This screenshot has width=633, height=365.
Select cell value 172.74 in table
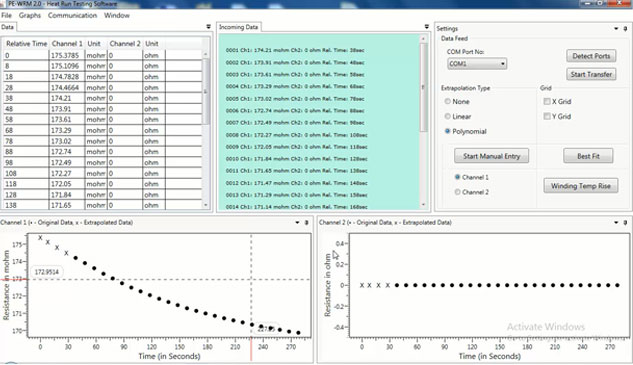pos(67,152)
